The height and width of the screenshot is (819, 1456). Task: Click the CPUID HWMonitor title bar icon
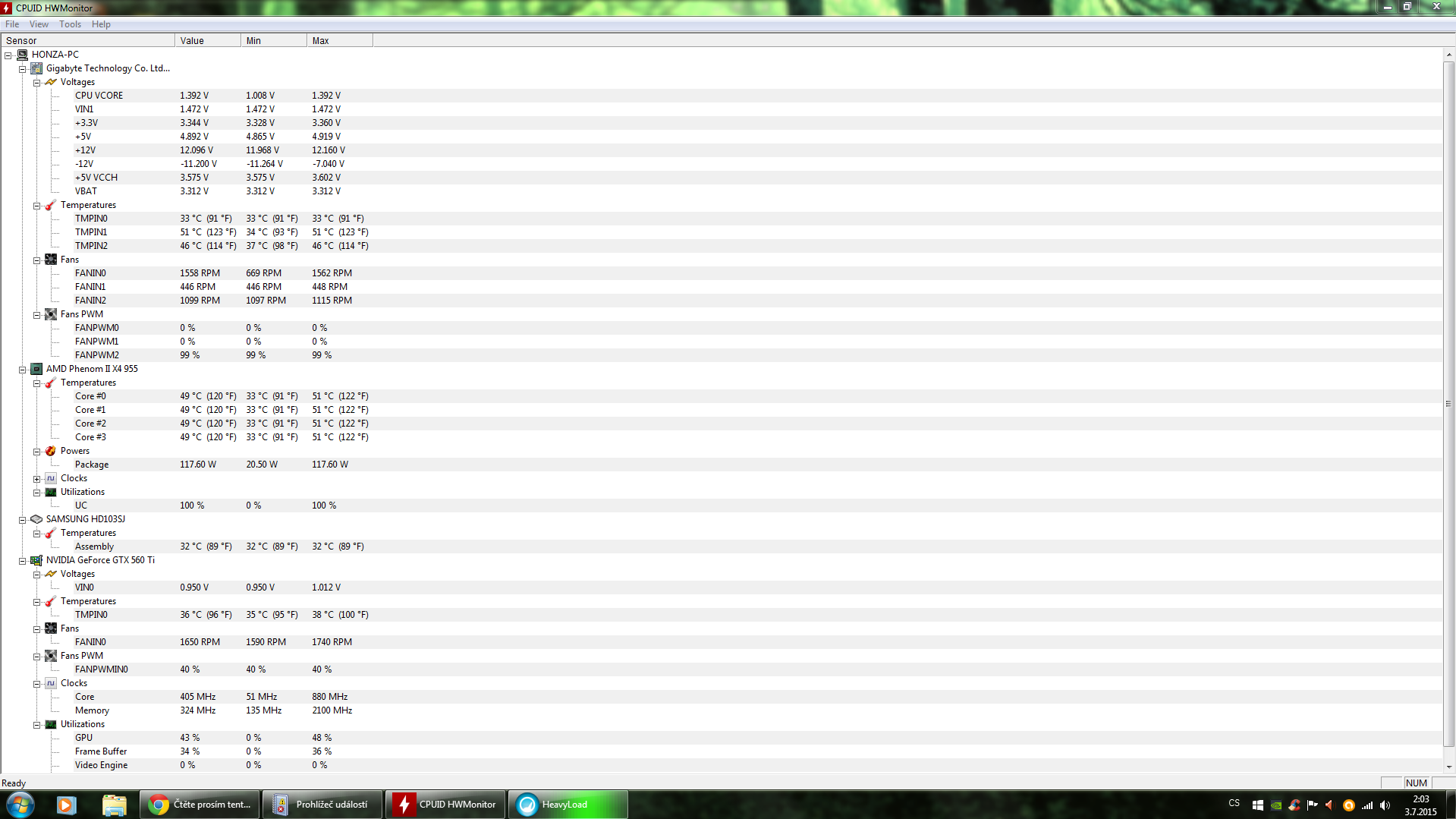pyautogui.click(x=7, y=8)
